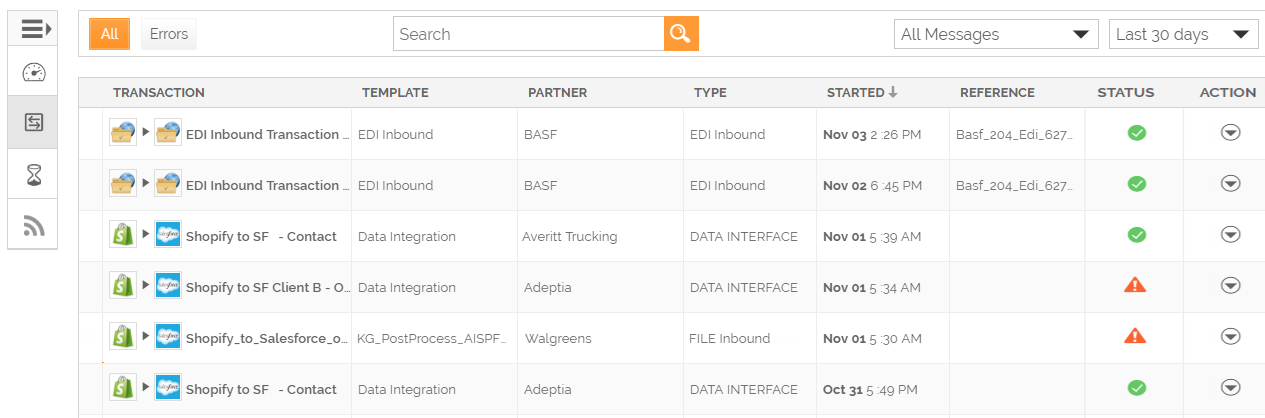Image resolution: width=1265 pixels, height=418 pixels.
Task: Click Basf_204_Edi reference in Nov 03 row
Action: tap(1015, 134)
